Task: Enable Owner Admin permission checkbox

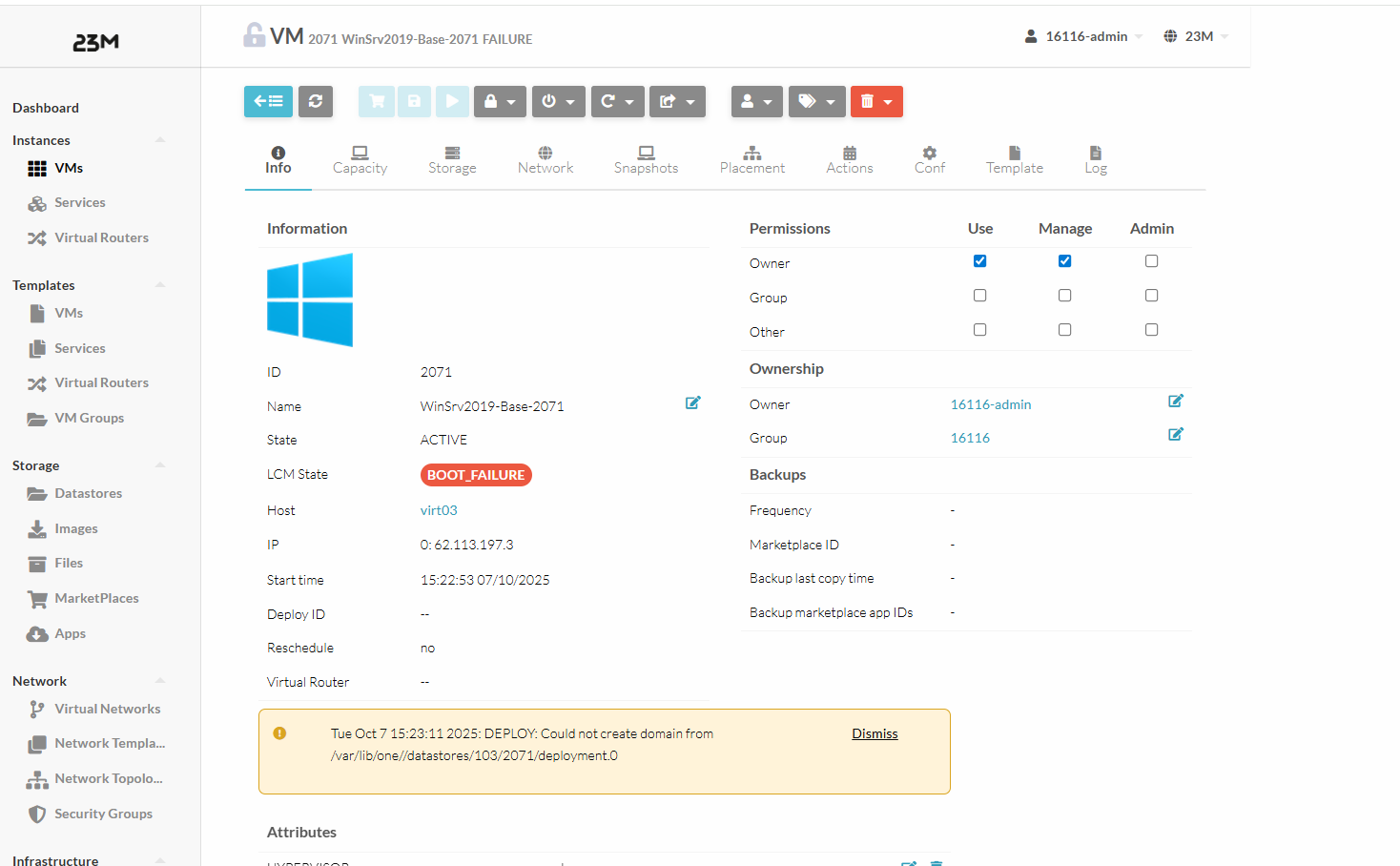Action: (x=1151, y=261)
